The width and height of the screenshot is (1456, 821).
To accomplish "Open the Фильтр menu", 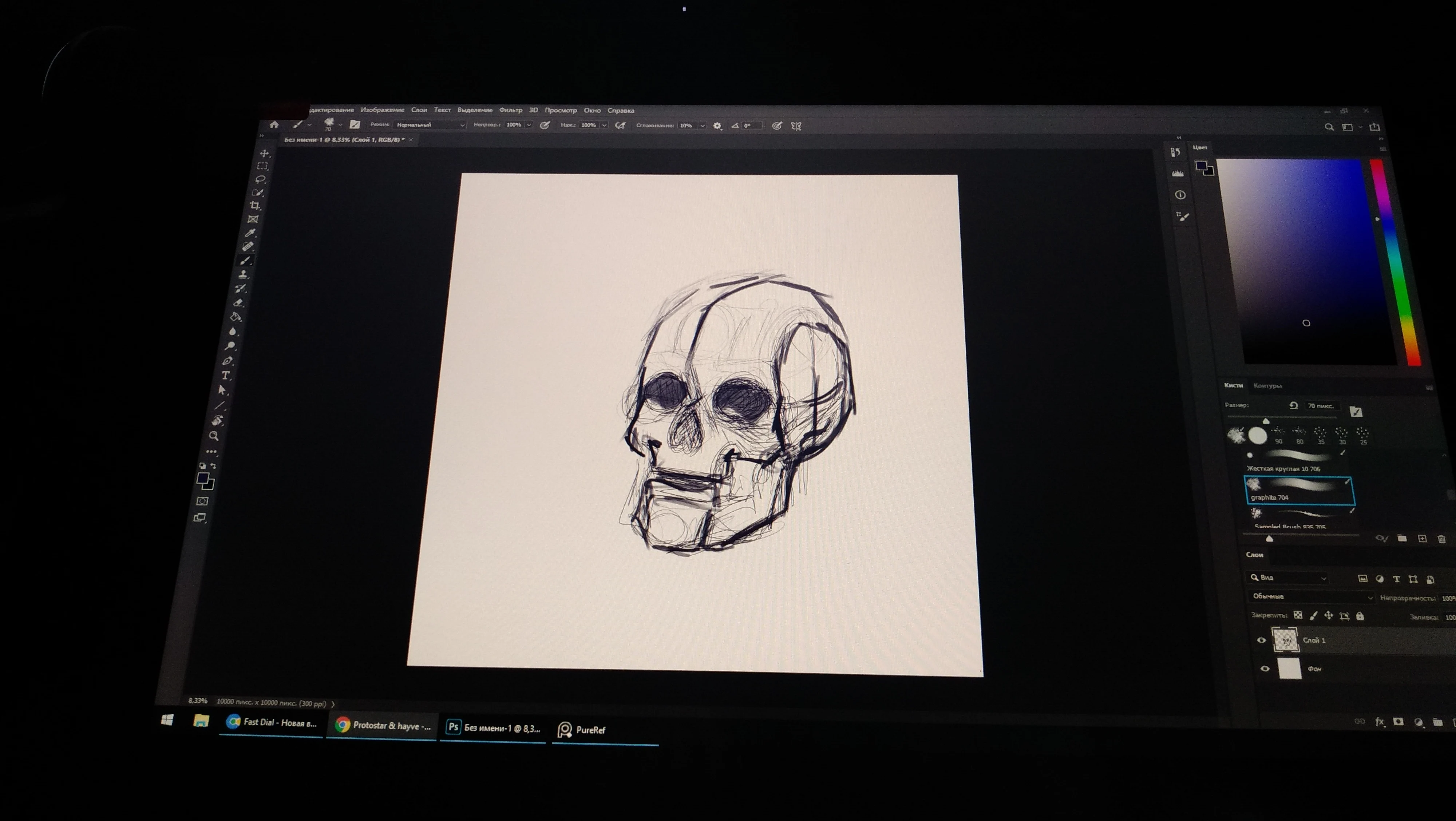I will [510, 110].
